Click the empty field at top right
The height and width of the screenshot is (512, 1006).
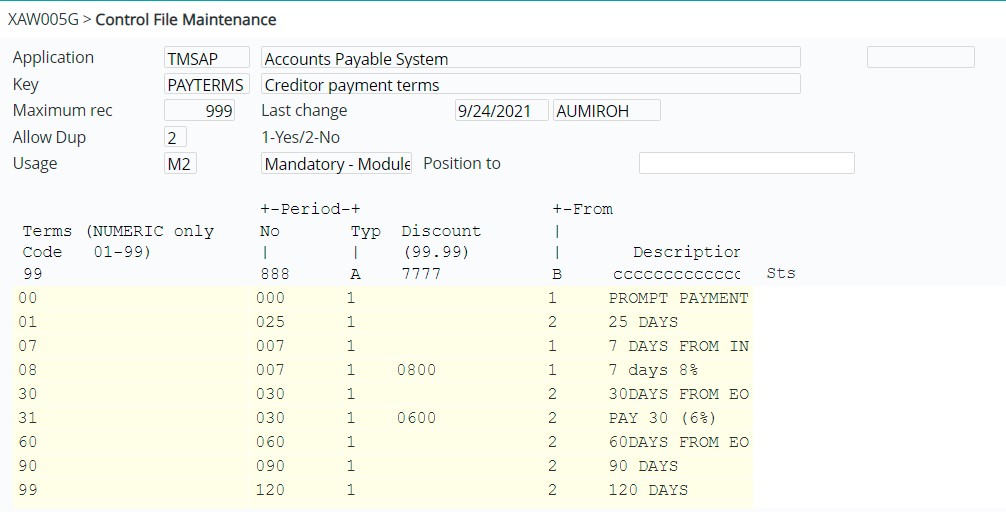(920, 58)
